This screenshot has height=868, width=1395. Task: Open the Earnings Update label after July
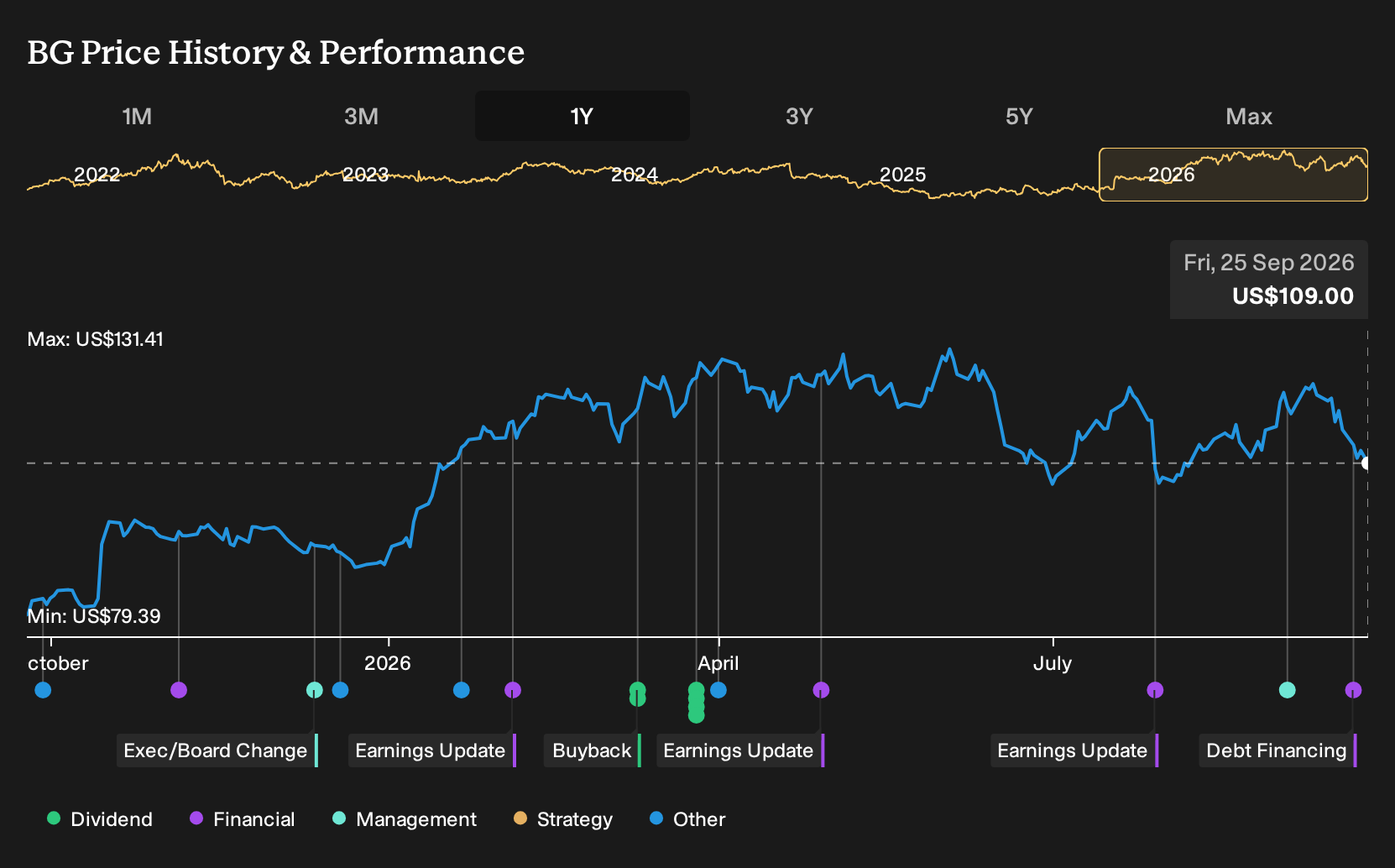pos(1074,750)
